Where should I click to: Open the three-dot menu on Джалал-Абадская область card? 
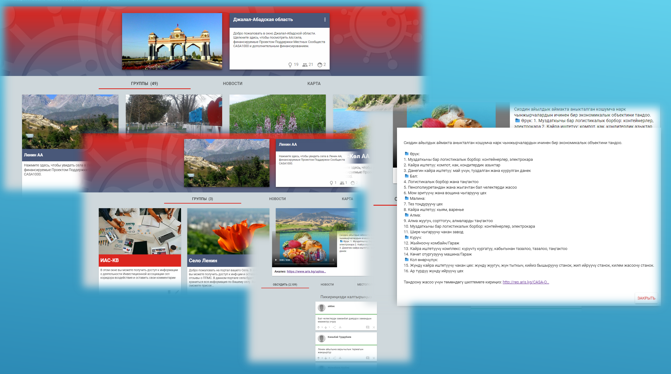pos(325,20)
